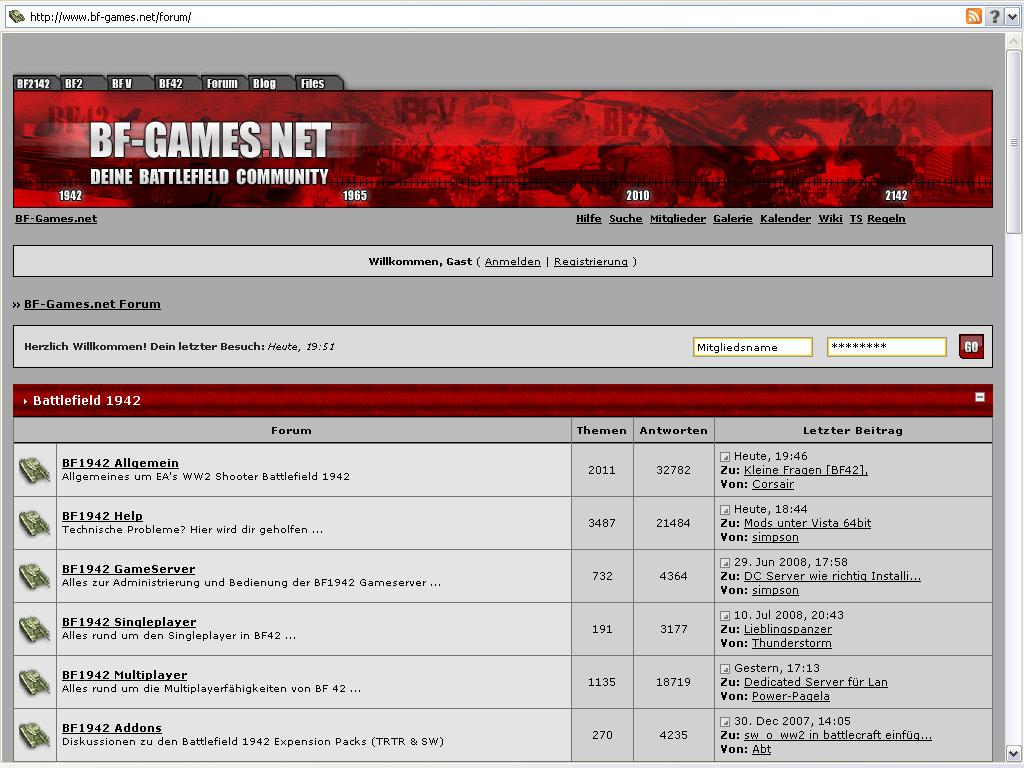1024x768 pixels.
Task: Click the vertical scrollbar down arrow
Action: pos(1013,753)
